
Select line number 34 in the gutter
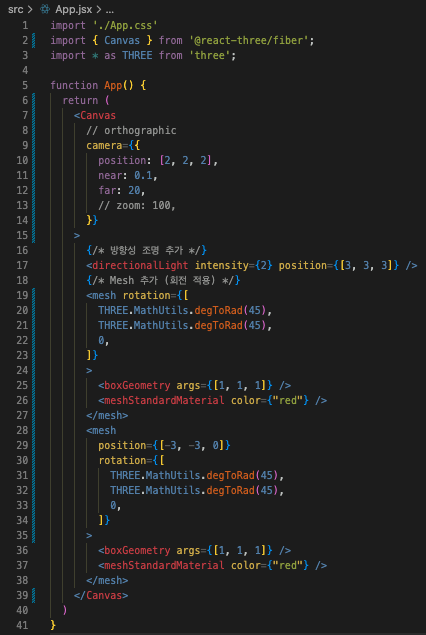point(22,520)
